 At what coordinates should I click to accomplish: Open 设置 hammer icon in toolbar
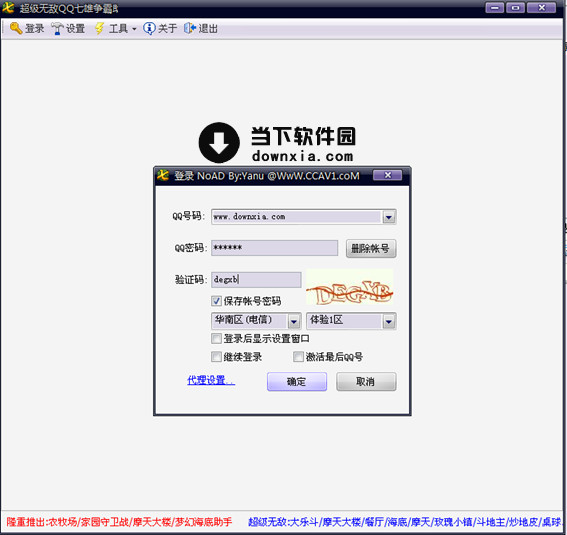[57, 28]
